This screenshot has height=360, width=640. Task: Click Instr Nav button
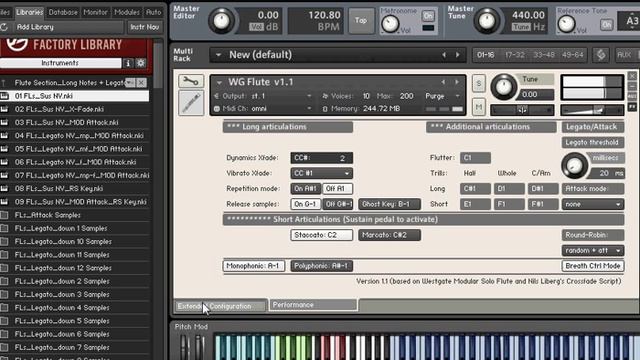[144, 27]
